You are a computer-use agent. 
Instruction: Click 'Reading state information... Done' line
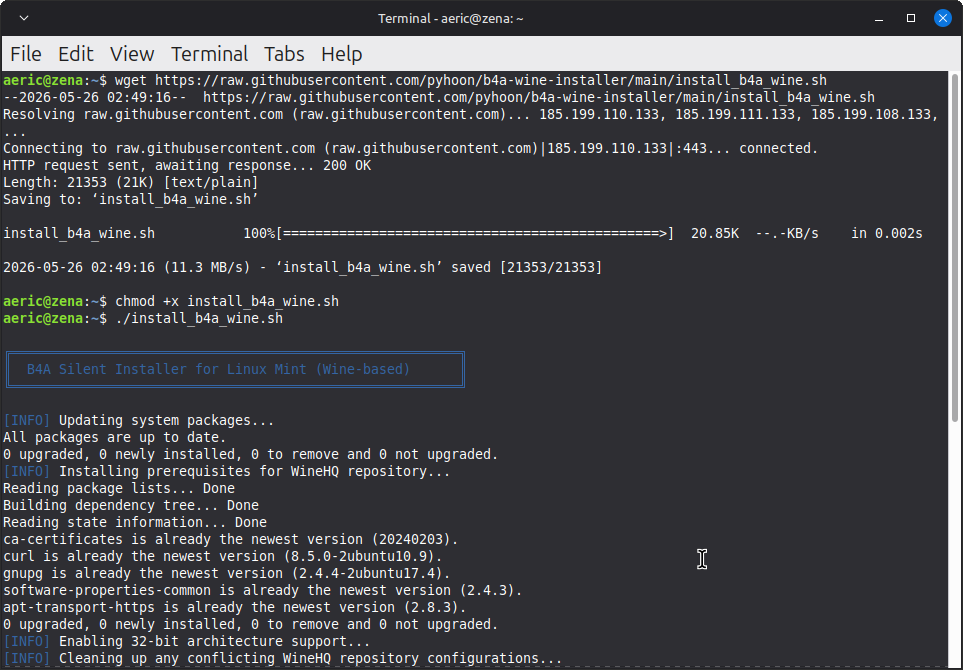click(135, 523)
